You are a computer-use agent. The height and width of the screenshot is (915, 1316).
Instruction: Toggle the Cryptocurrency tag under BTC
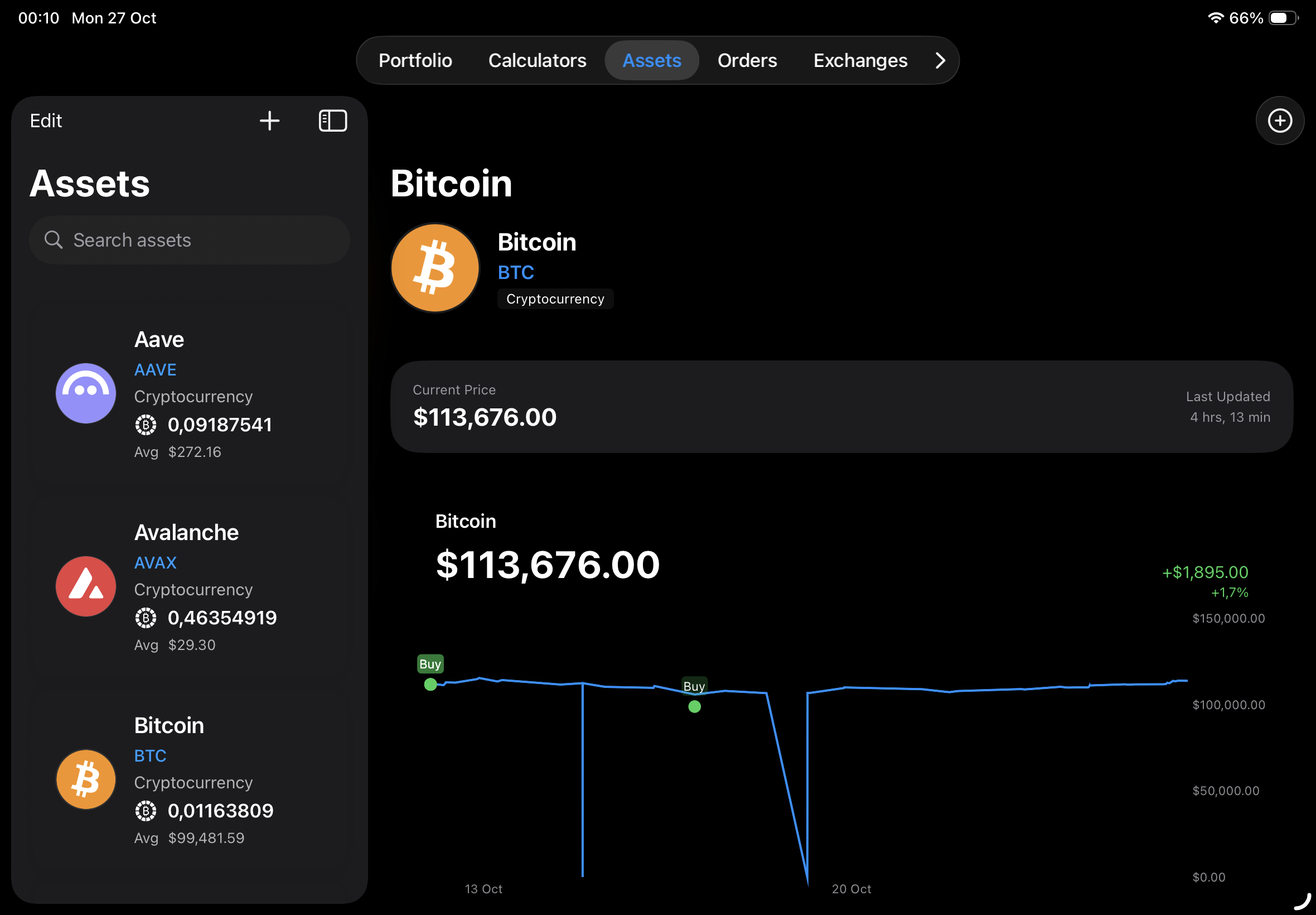pos(555,298)
